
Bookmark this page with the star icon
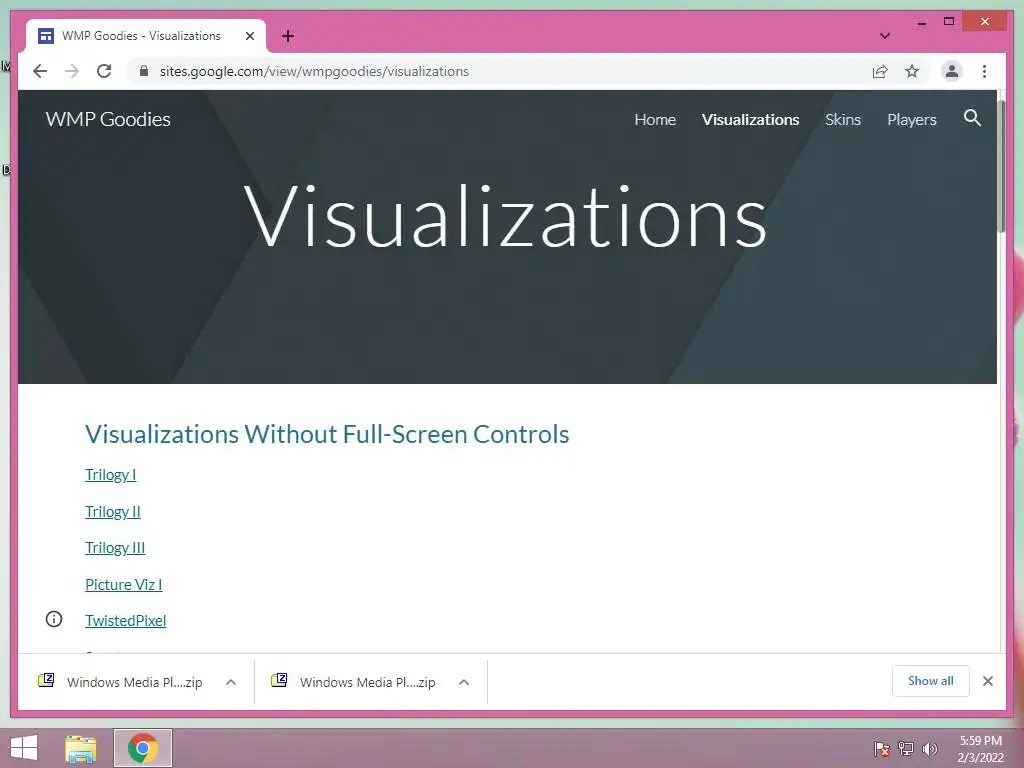click(x=912, y=71)
